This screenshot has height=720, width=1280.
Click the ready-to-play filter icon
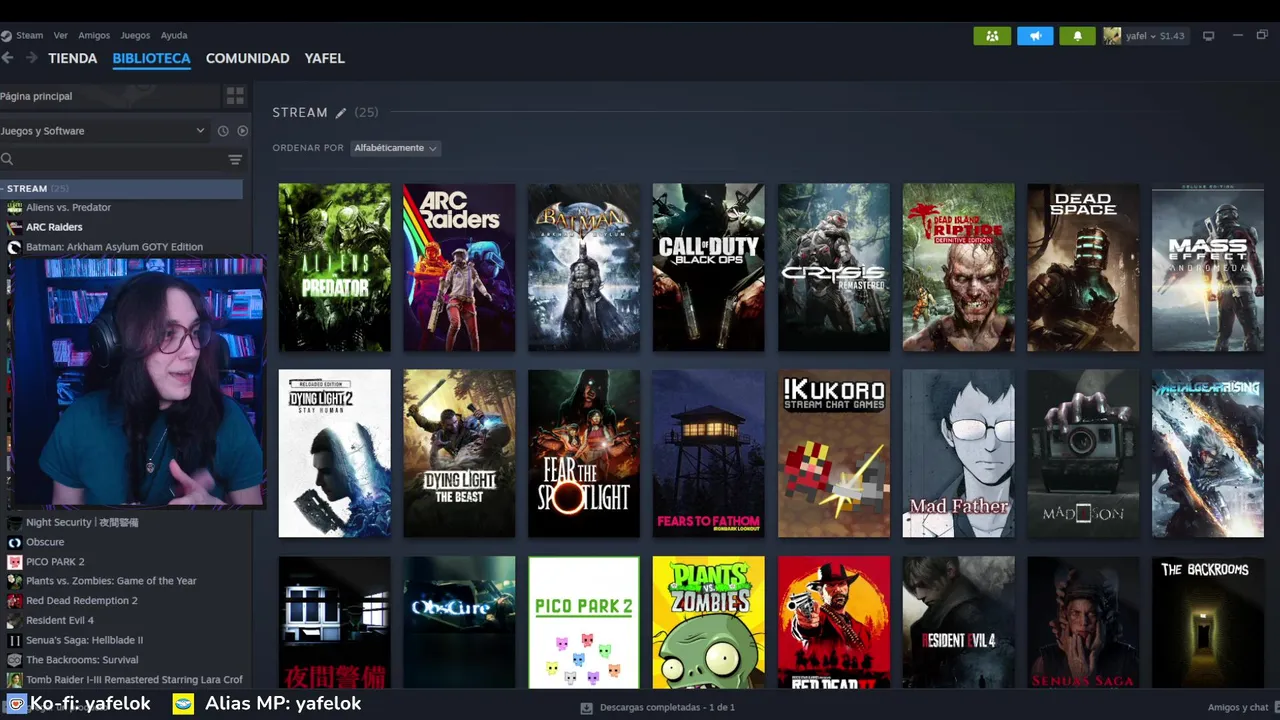point(242,131)
